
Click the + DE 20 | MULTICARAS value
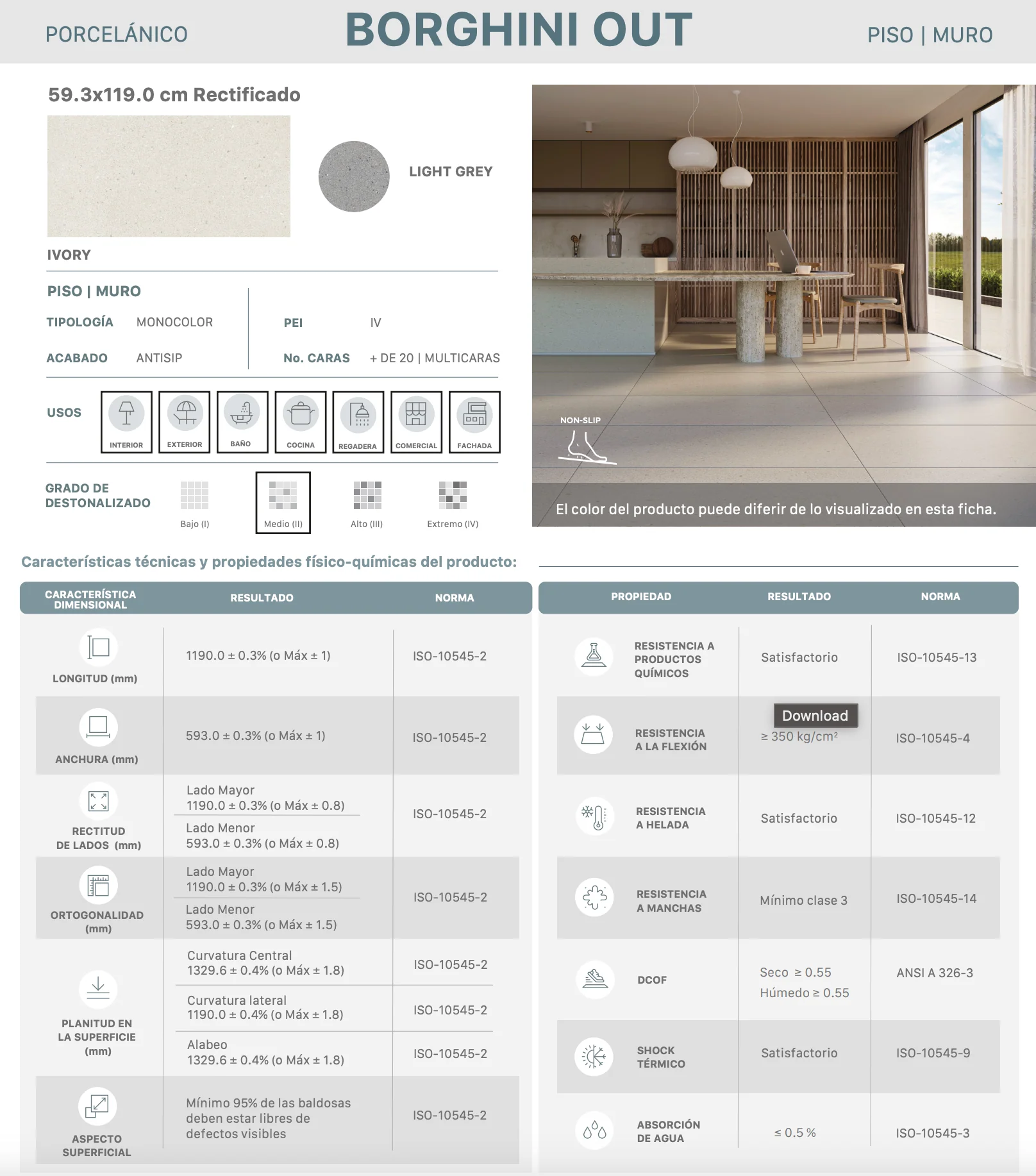tap(435, 358)
